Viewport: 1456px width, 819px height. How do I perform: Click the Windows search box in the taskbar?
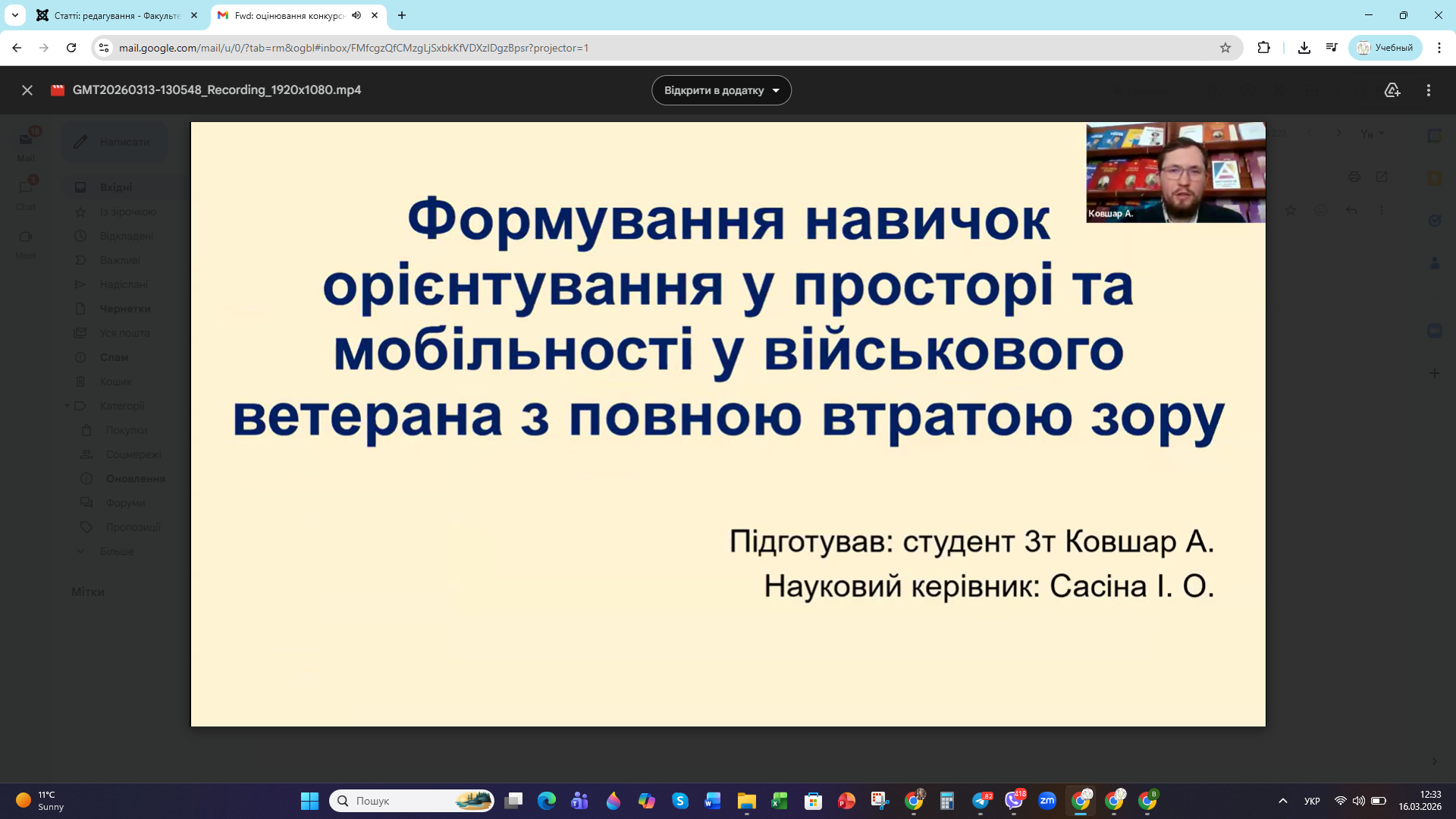pyautogui.click(x=409, y=800)
